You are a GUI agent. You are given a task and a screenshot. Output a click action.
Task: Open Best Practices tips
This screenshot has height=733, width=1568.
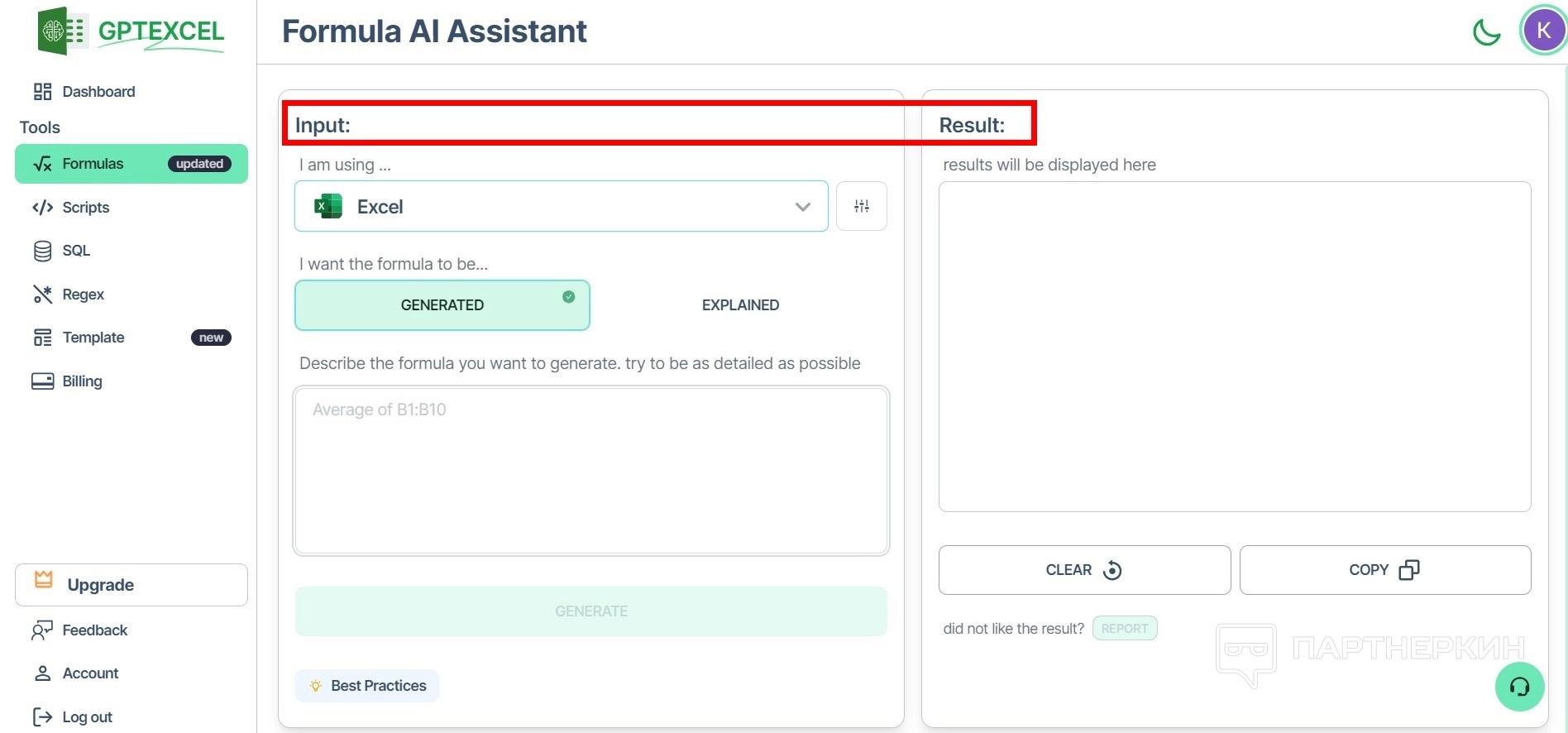367,686
